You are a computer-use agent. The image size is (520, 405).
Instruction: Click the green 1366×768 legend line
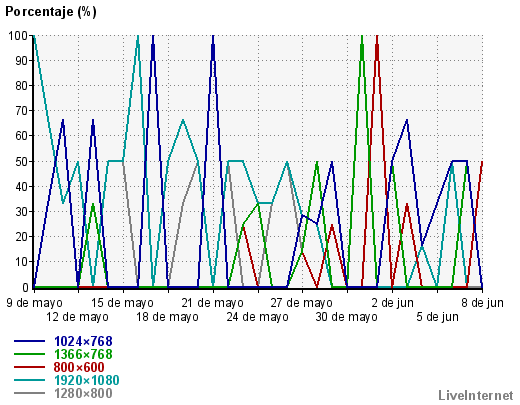29,354
